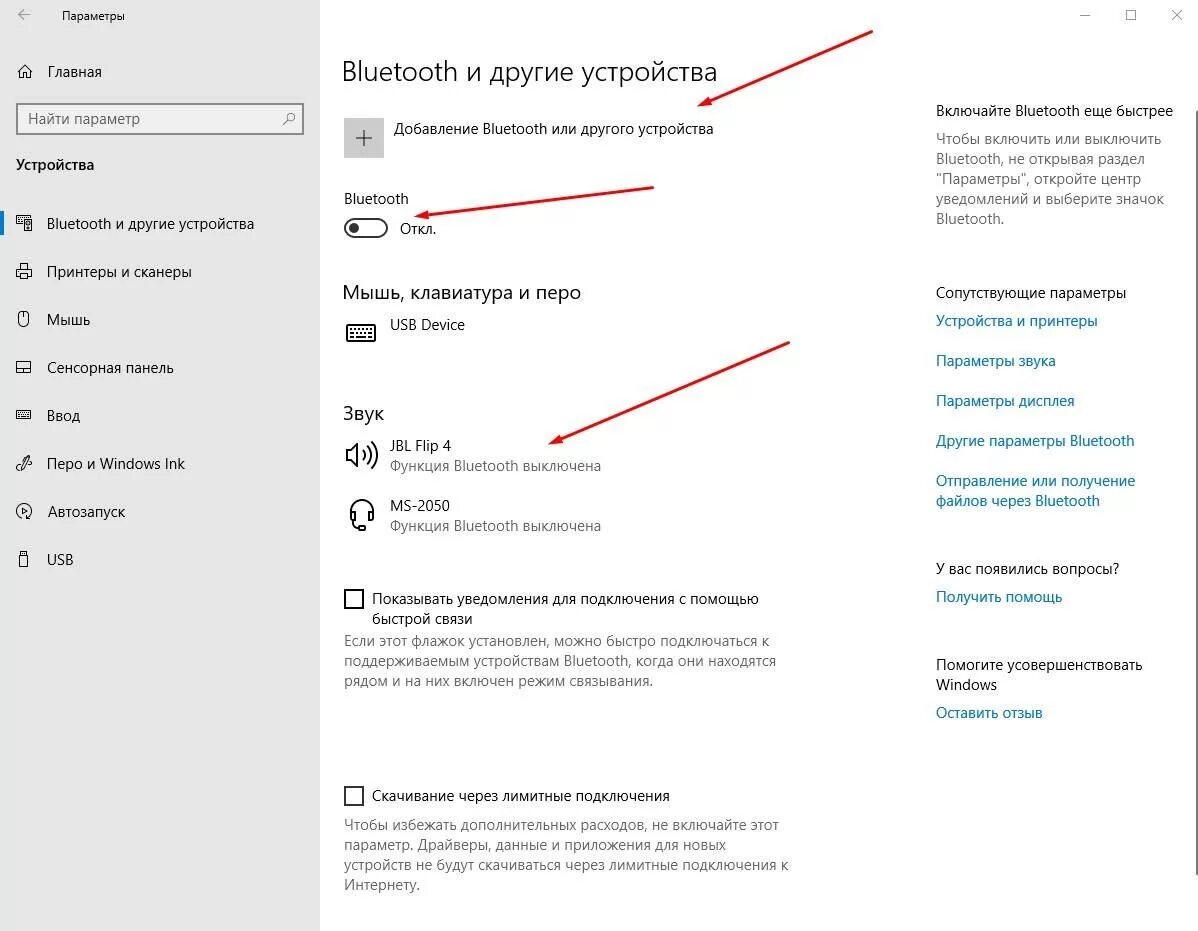Click the touchpad icon beside Сенсорная панель
This screenshot has width=1198, height=931.
point(24,367)
